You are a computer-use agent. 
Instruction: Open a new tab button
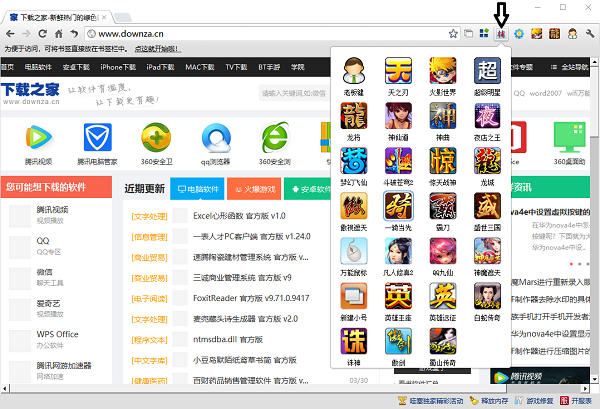click(123, 17)
